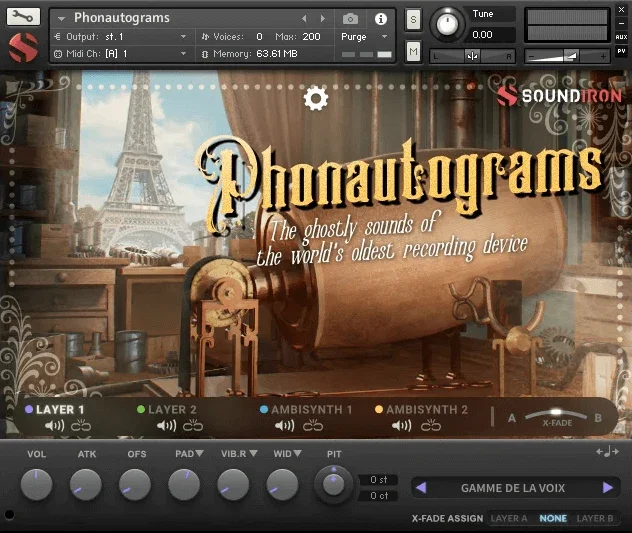
Task: Click the OFS knob
Action: 135,484
